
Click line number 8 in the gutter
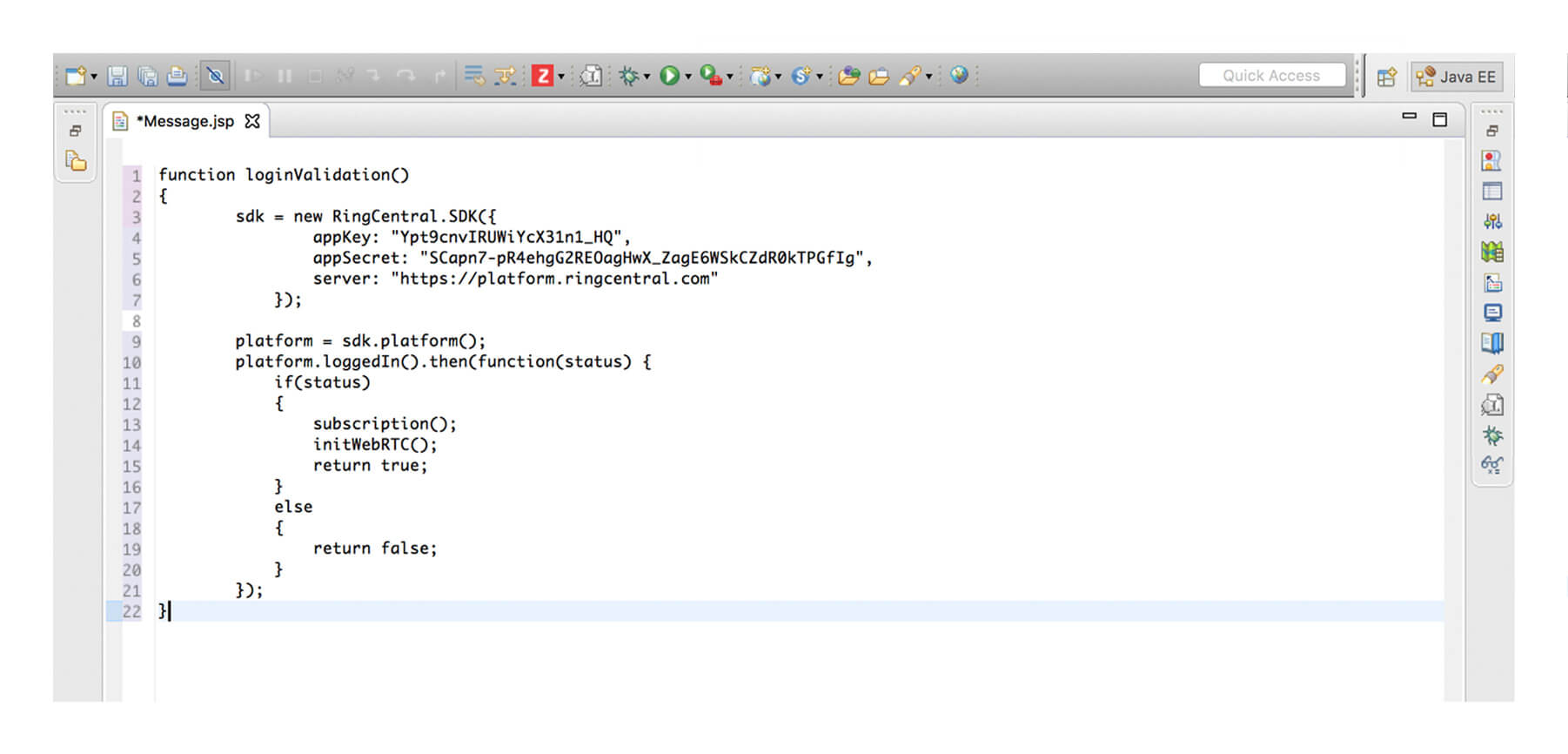click(136, 321)
